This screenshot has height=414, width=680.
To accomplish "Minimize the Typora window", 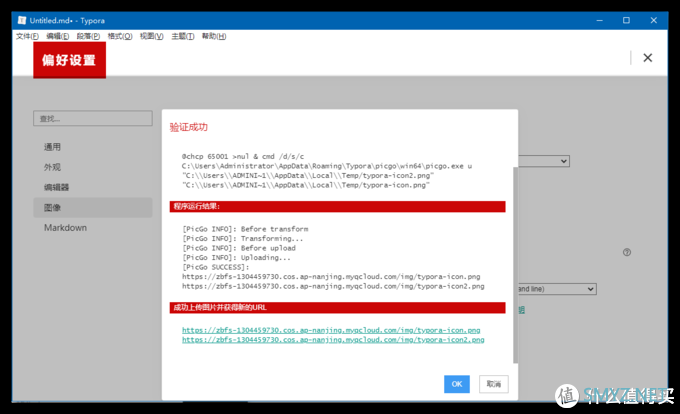I will tap(599, 20).
